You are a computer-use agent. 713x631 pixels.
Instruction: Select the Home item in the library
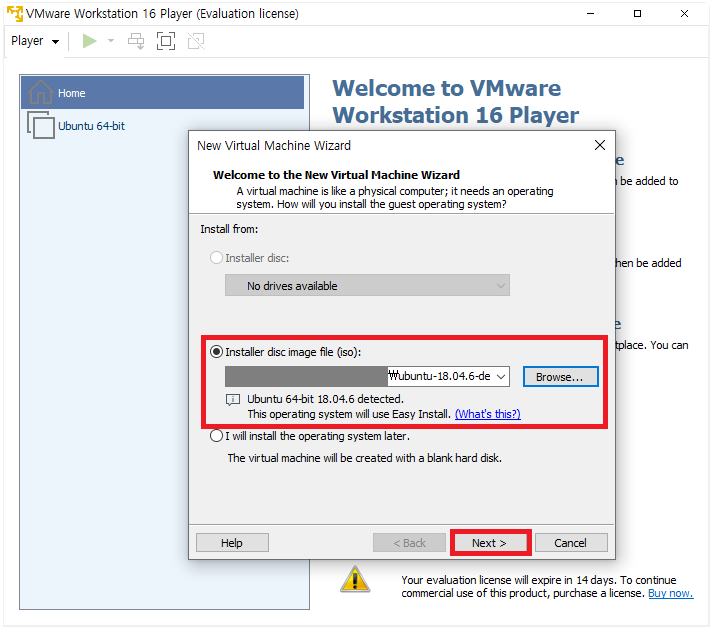[x=162, y=93]
